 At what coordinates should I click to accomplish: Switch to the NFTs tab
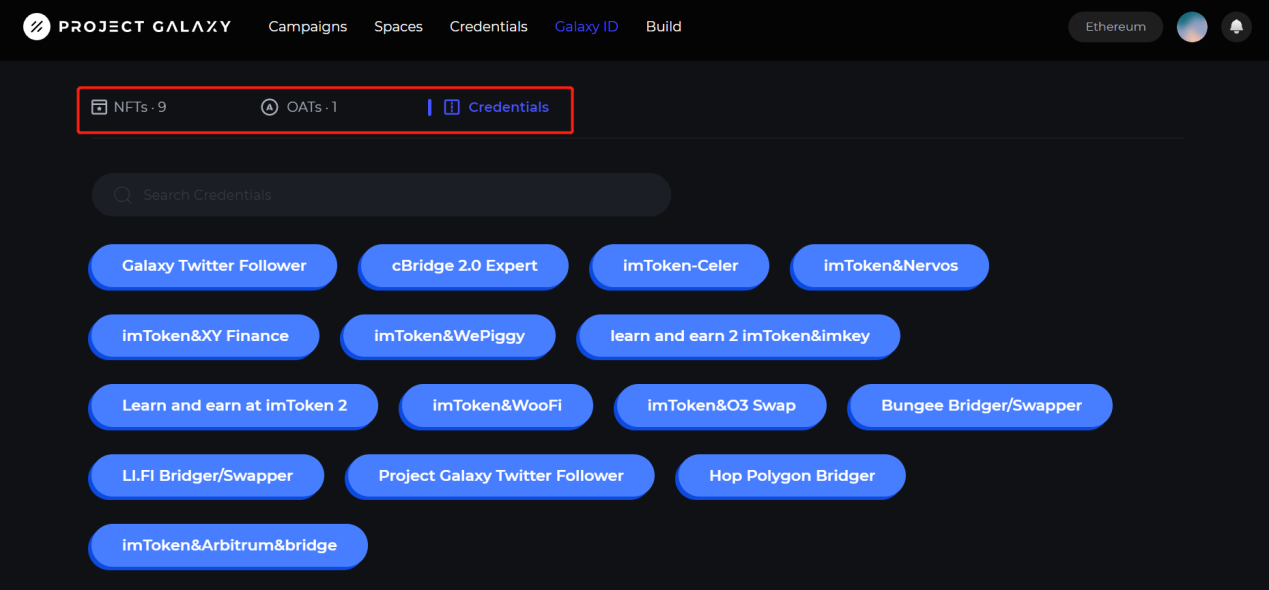pyautogui.click(x=140, y=107)
